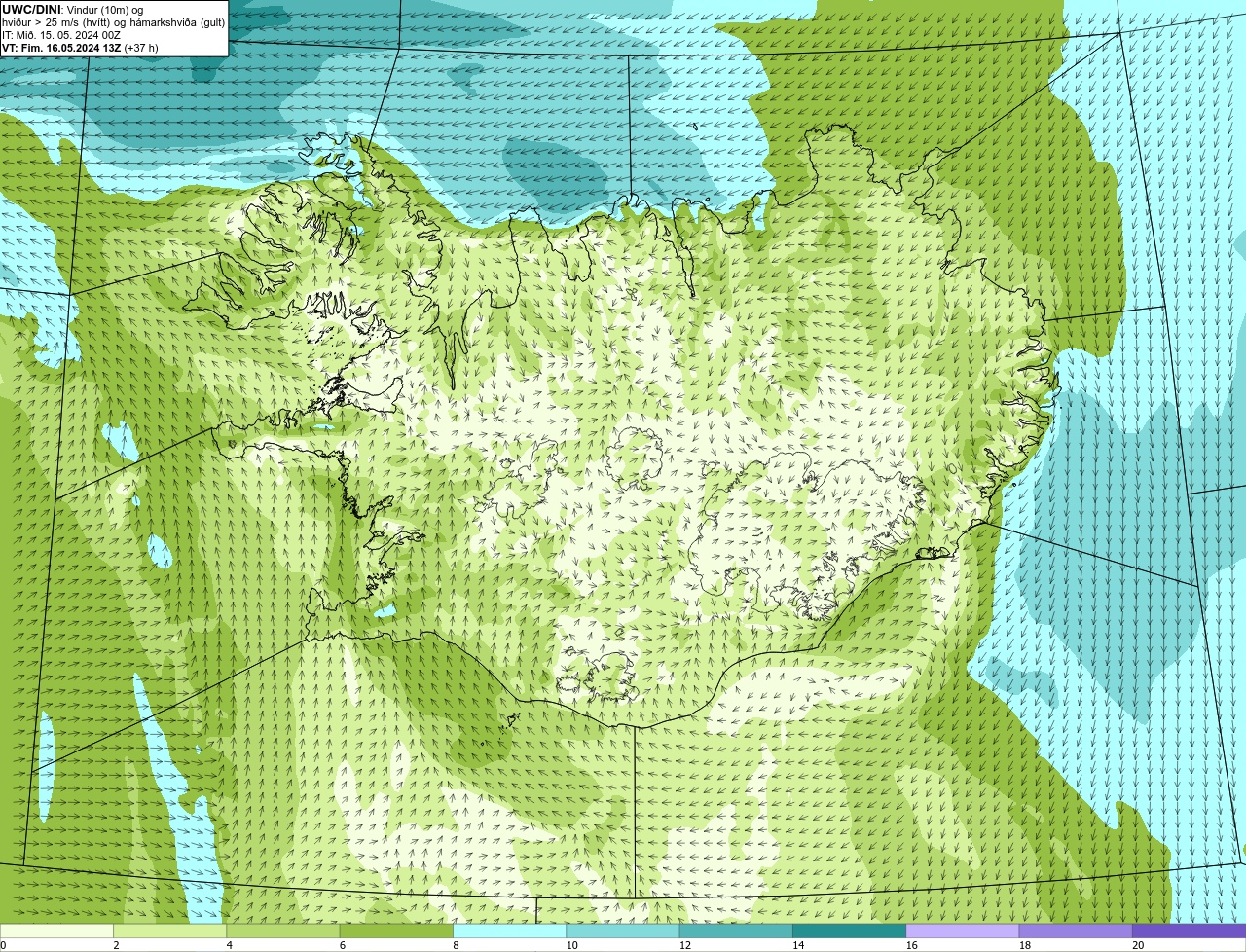Click the initial time 'IT: Mið. 15. 05. 2024 00Z'
Screen dimensions: 1246x952
pyautogui.click(x=61, y=35)
